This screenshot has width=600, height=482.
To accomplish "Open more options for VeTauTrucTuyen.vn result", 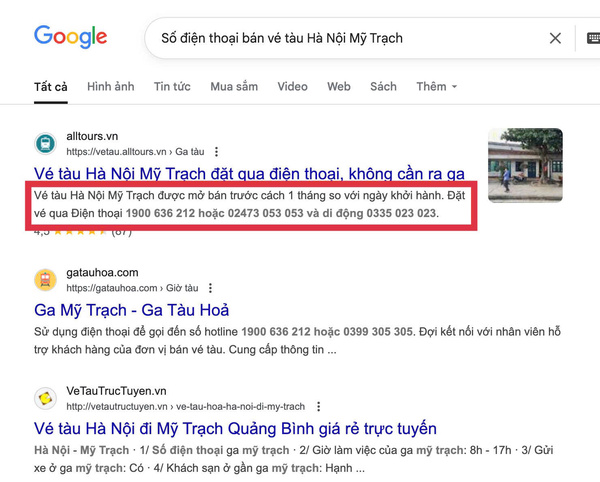I will click(x=319, y=407).
